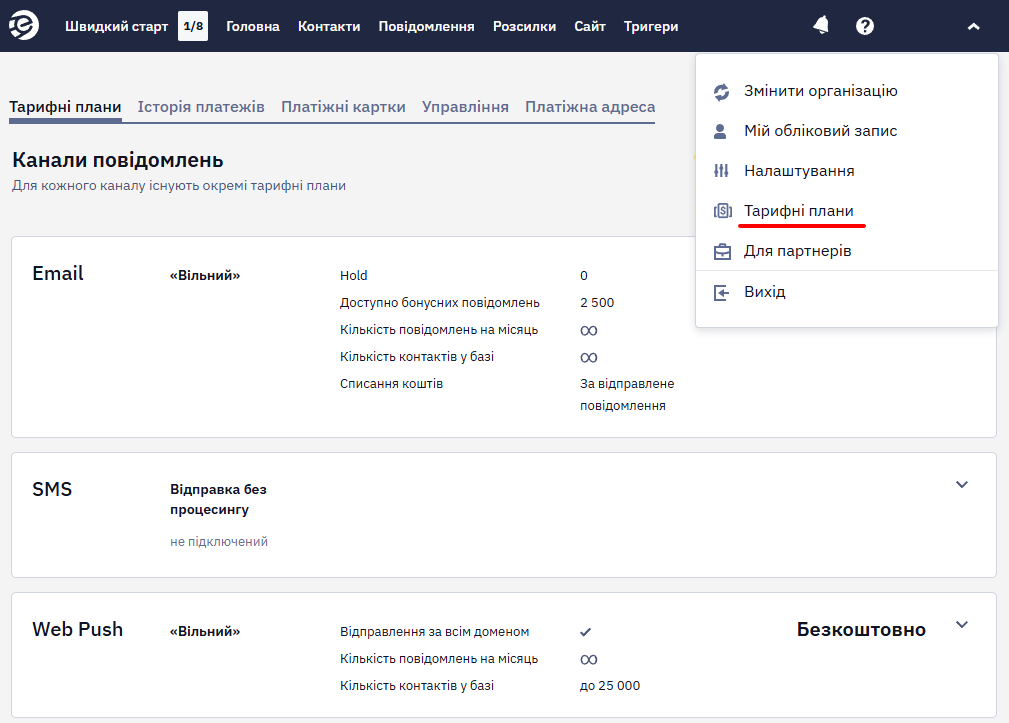Click Відправка без процесингу plan name
Screen dimensions: 1009x723
click(x=218, y=499)
